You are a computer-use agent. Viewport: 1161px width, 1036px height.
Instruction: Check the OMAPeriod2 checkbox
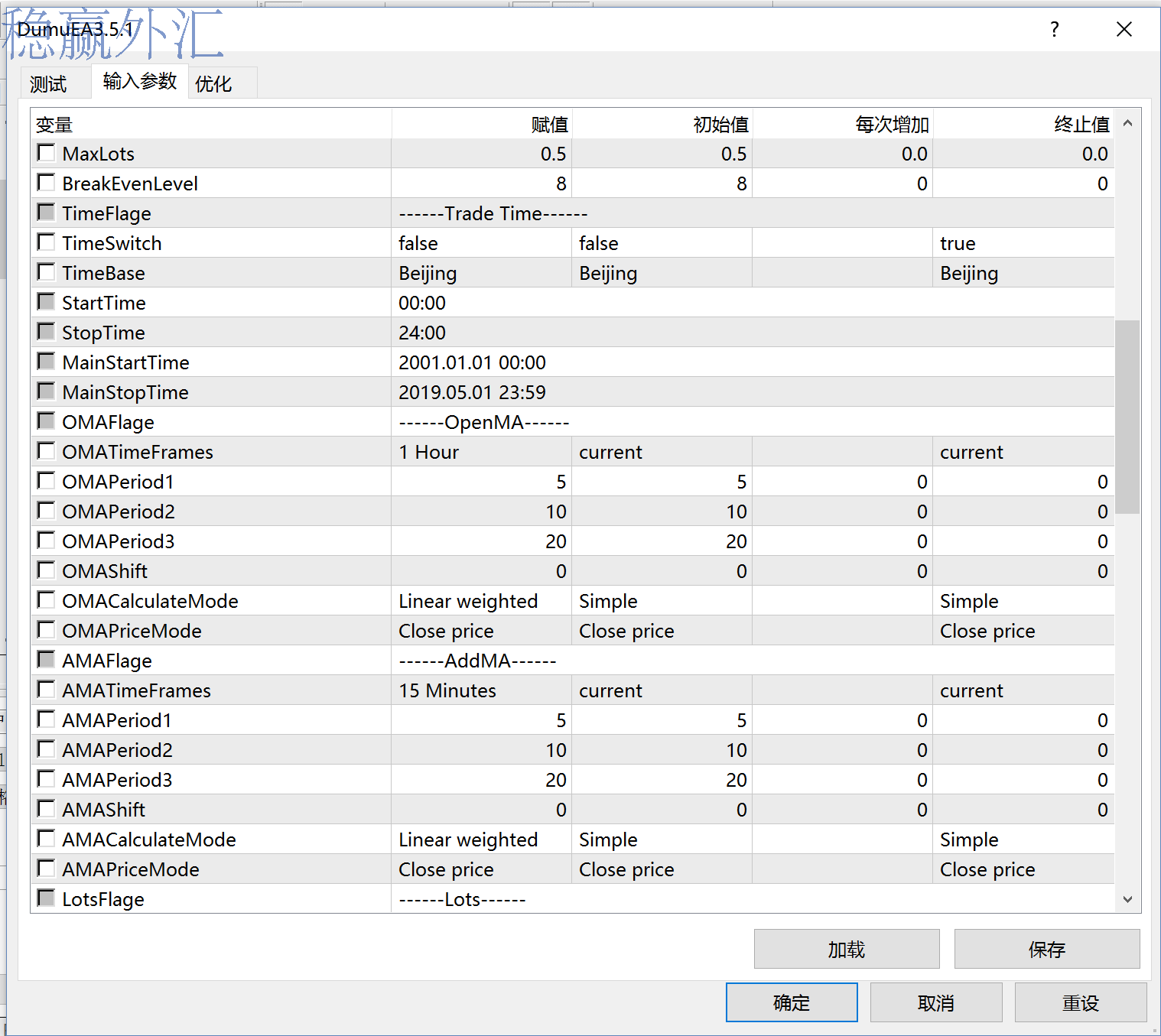point(46,511)
